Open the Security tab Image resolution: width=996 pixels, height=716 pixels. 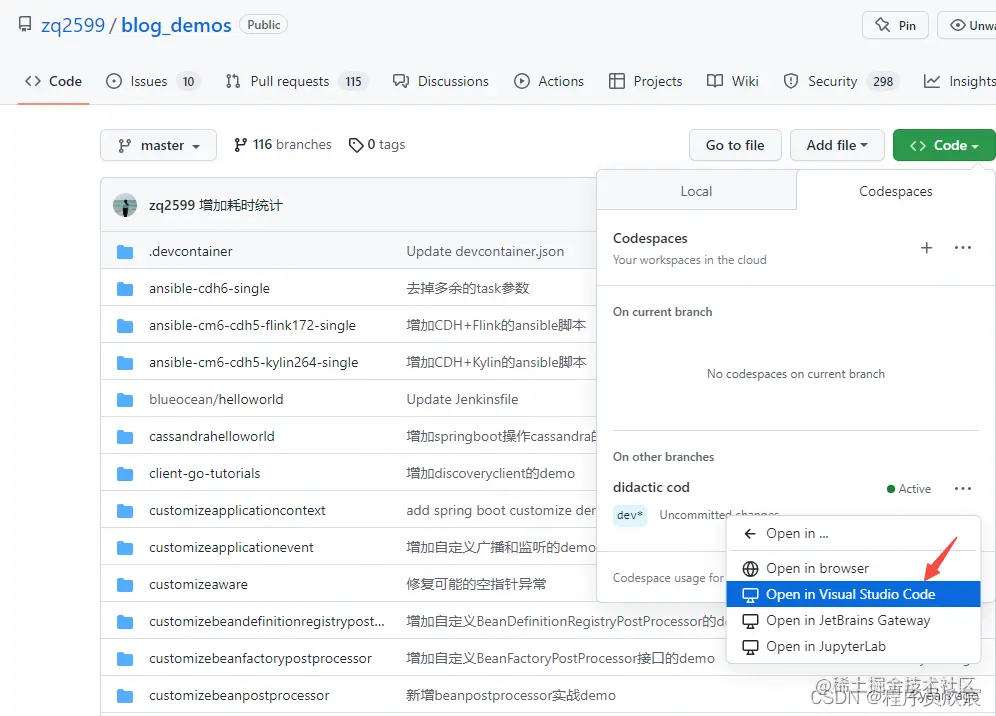[841, 81]
